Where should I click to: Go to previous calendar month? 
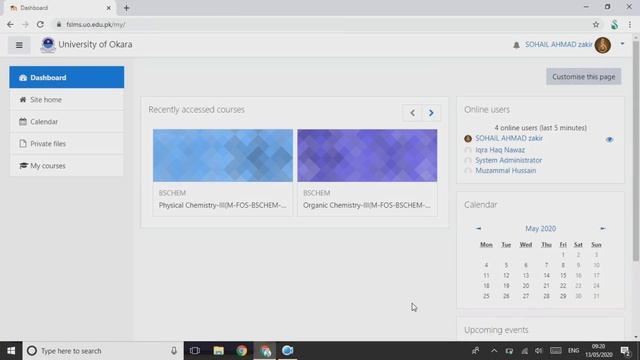click(478, 229)
